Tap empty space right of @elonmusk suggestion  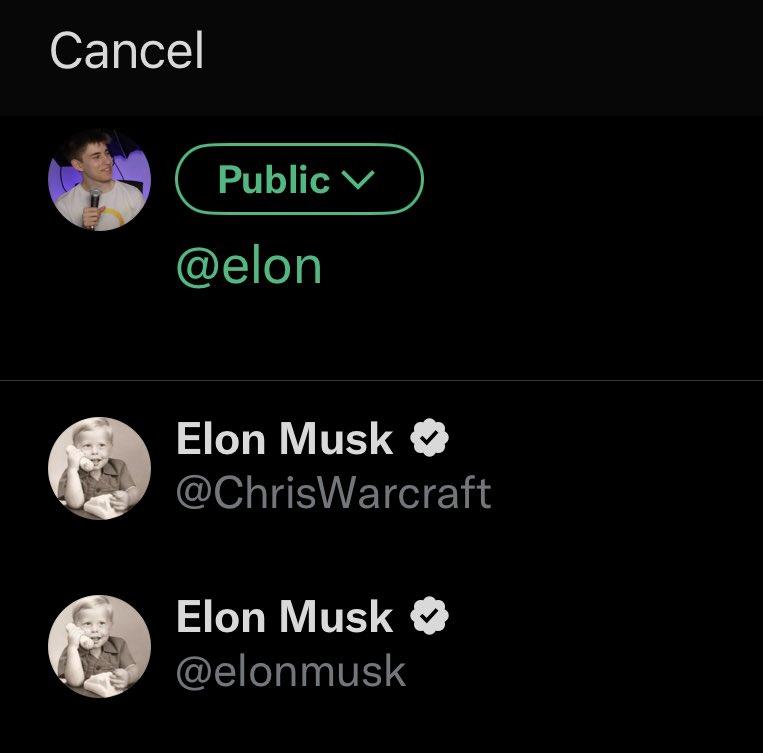[630, 646]
